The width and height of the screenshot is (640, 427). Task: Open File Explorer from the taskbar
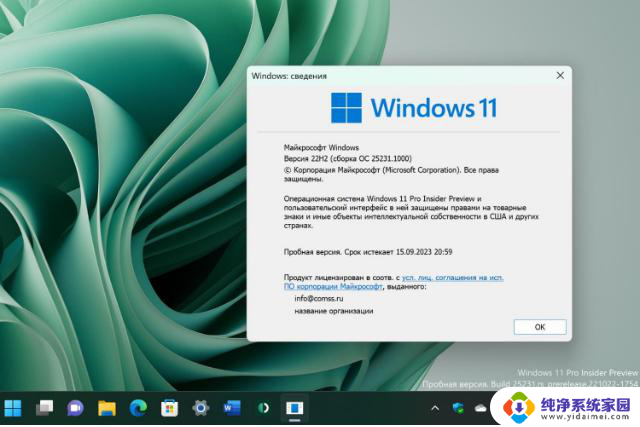(x=107, y=408)
